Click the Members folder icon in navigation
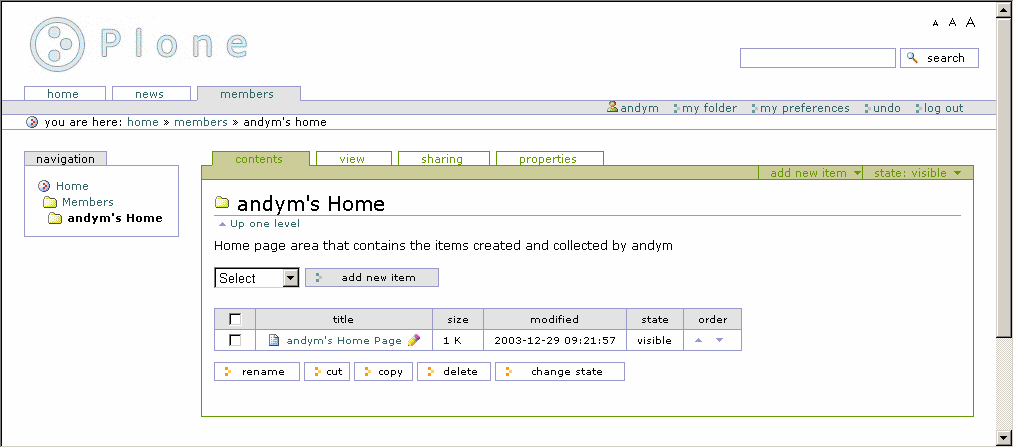 pyautogui.click(x=49, y=202)
